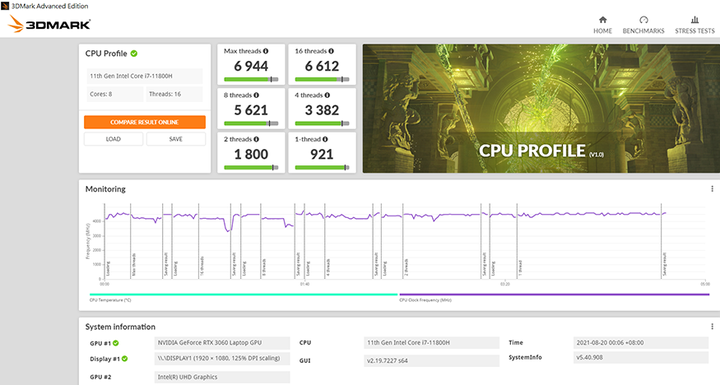
Task: Open the Home icon in navigation
Action: [602, 20]
